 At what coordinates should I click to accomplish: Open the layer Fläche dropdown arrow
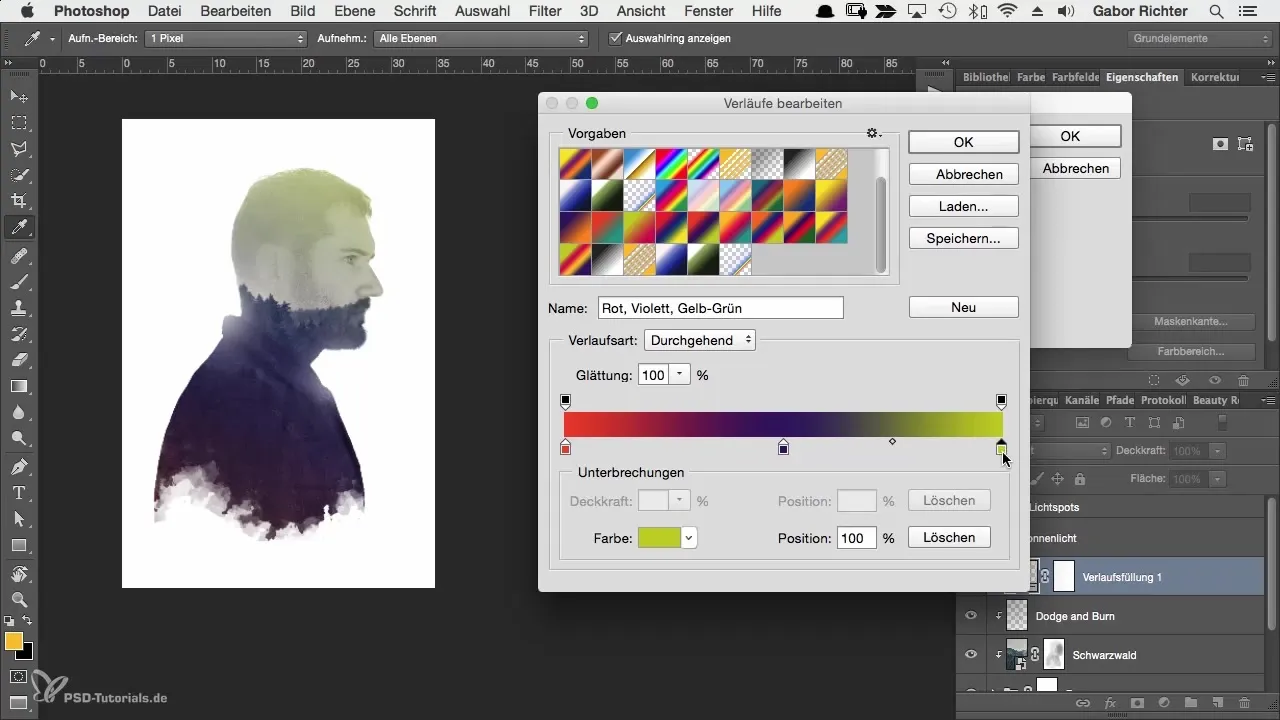point(1217,479)
